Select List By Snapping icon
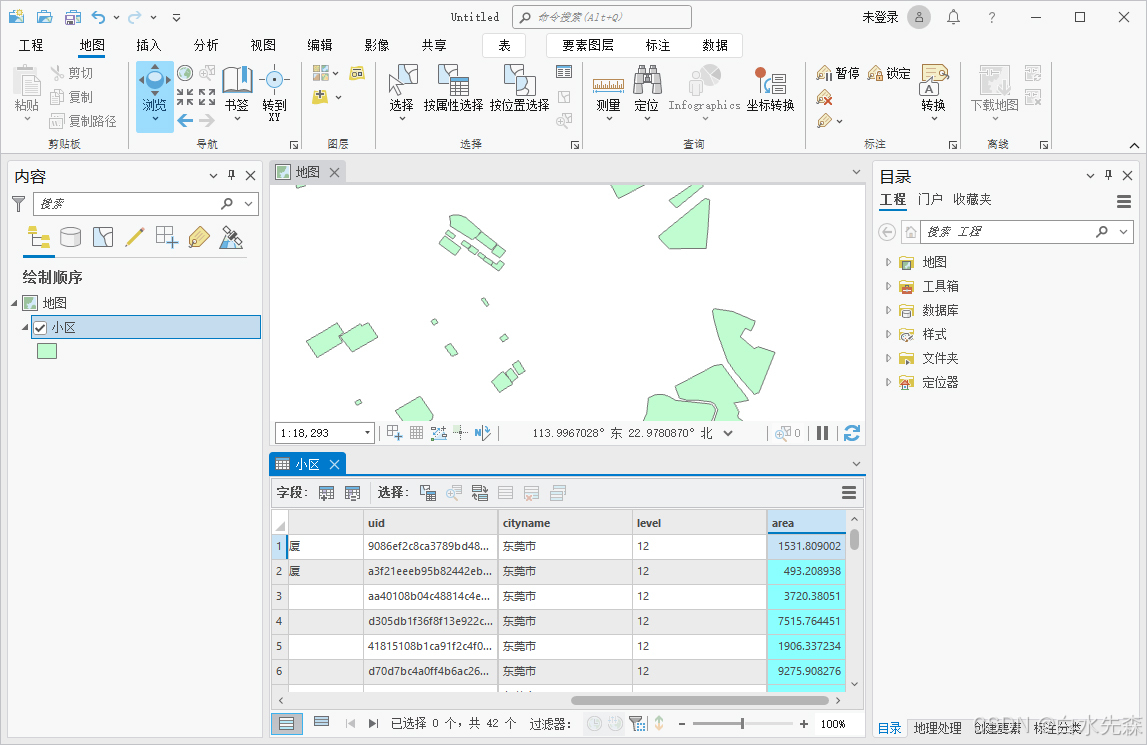 [x=167, y=237]
